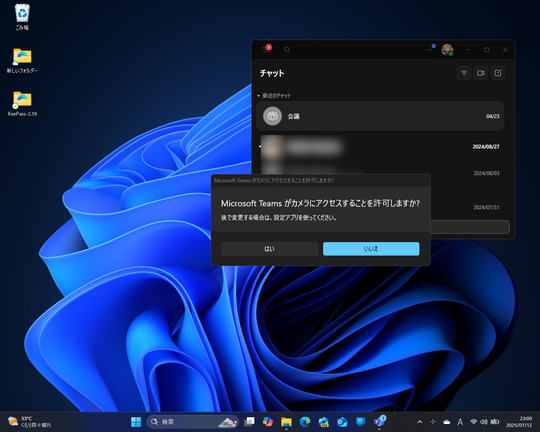The height and width of the screenshot is (432, 540).
Task: Open the Teams more options ellipsis
Action: pyautogui.click(x=430, y=49)
